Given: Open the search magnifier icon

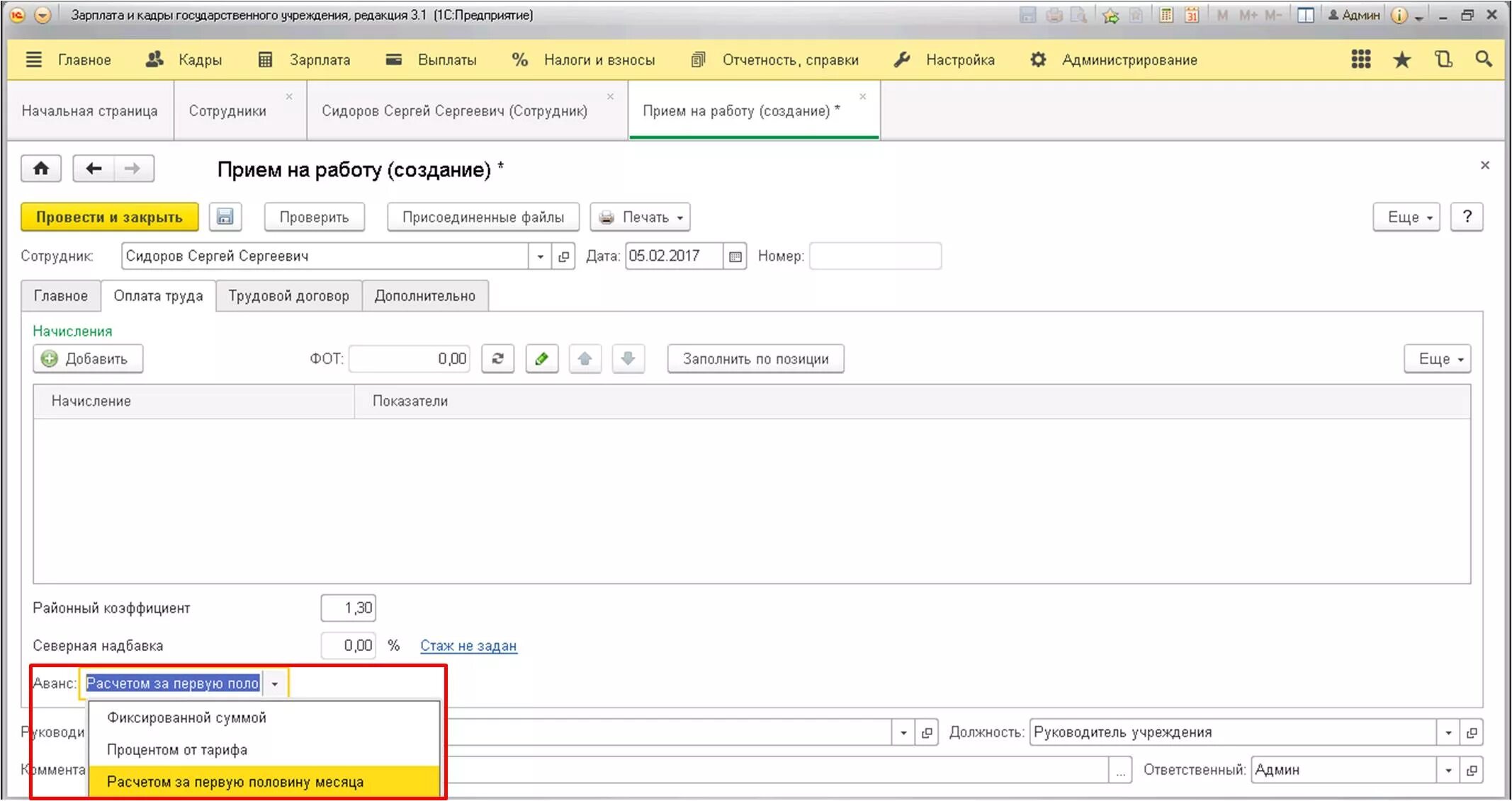Looking at the screenshot, I should tap(1484, 59).
